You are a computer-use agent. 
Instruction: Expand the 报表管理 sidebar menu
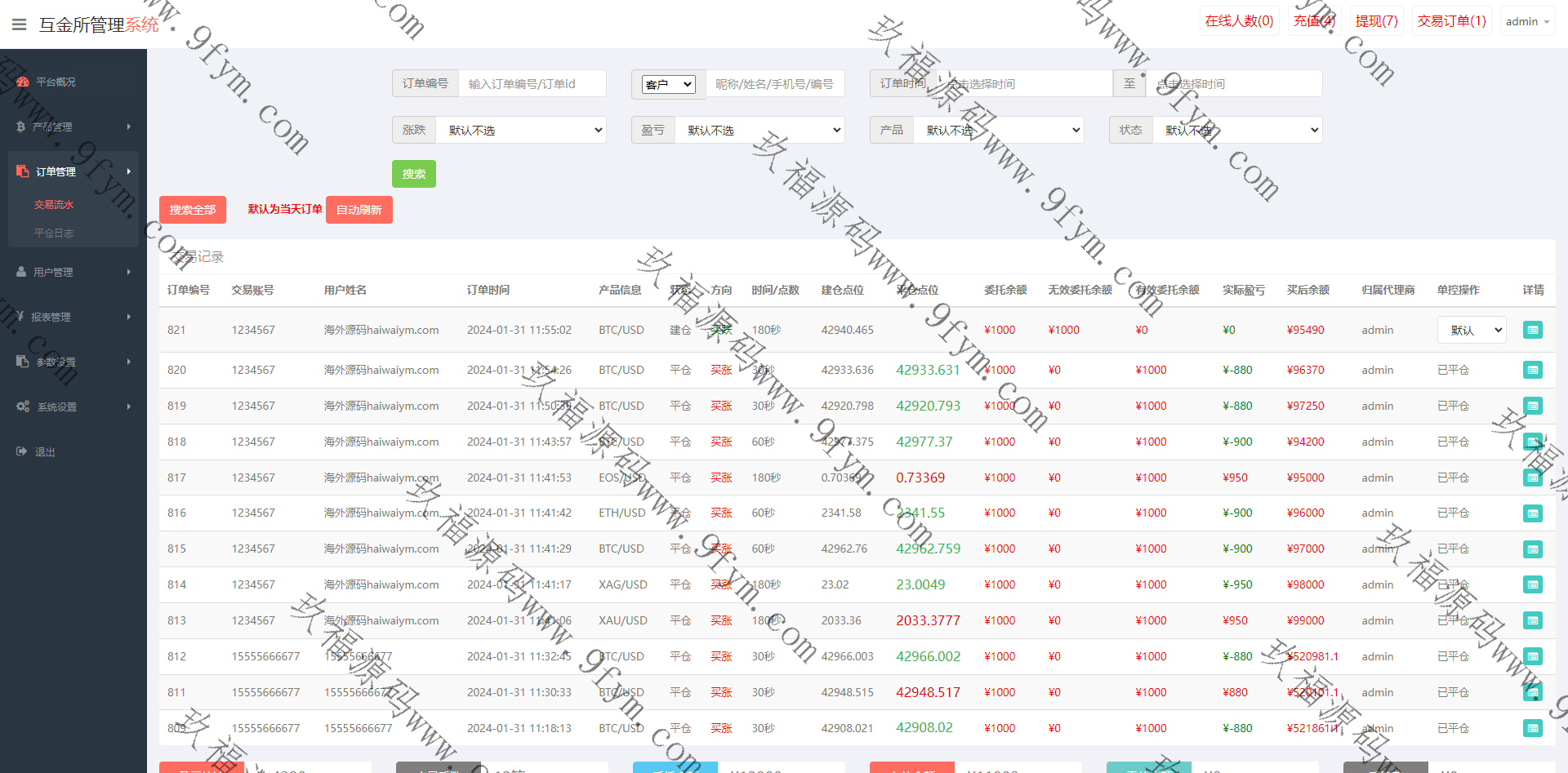point(72,317)
